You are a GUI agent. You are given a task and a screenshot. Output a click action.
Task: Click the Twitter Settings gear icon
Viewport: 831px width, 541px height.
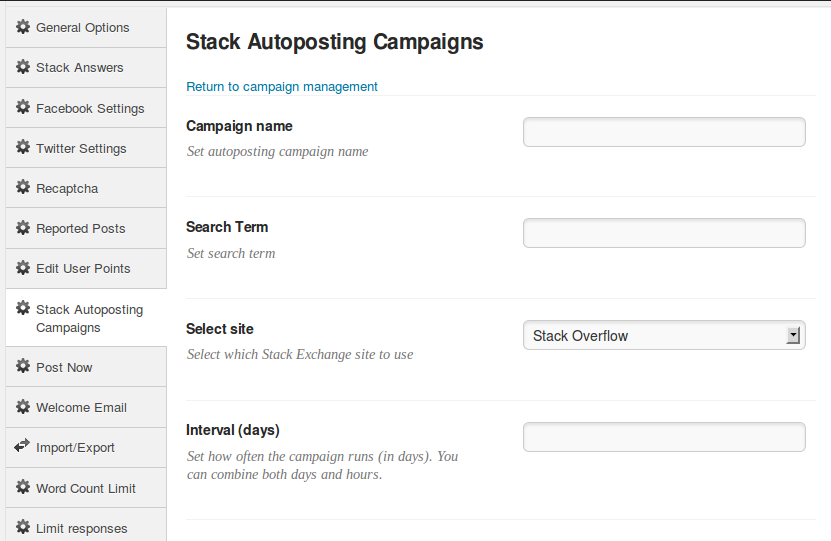click(23, 147)
